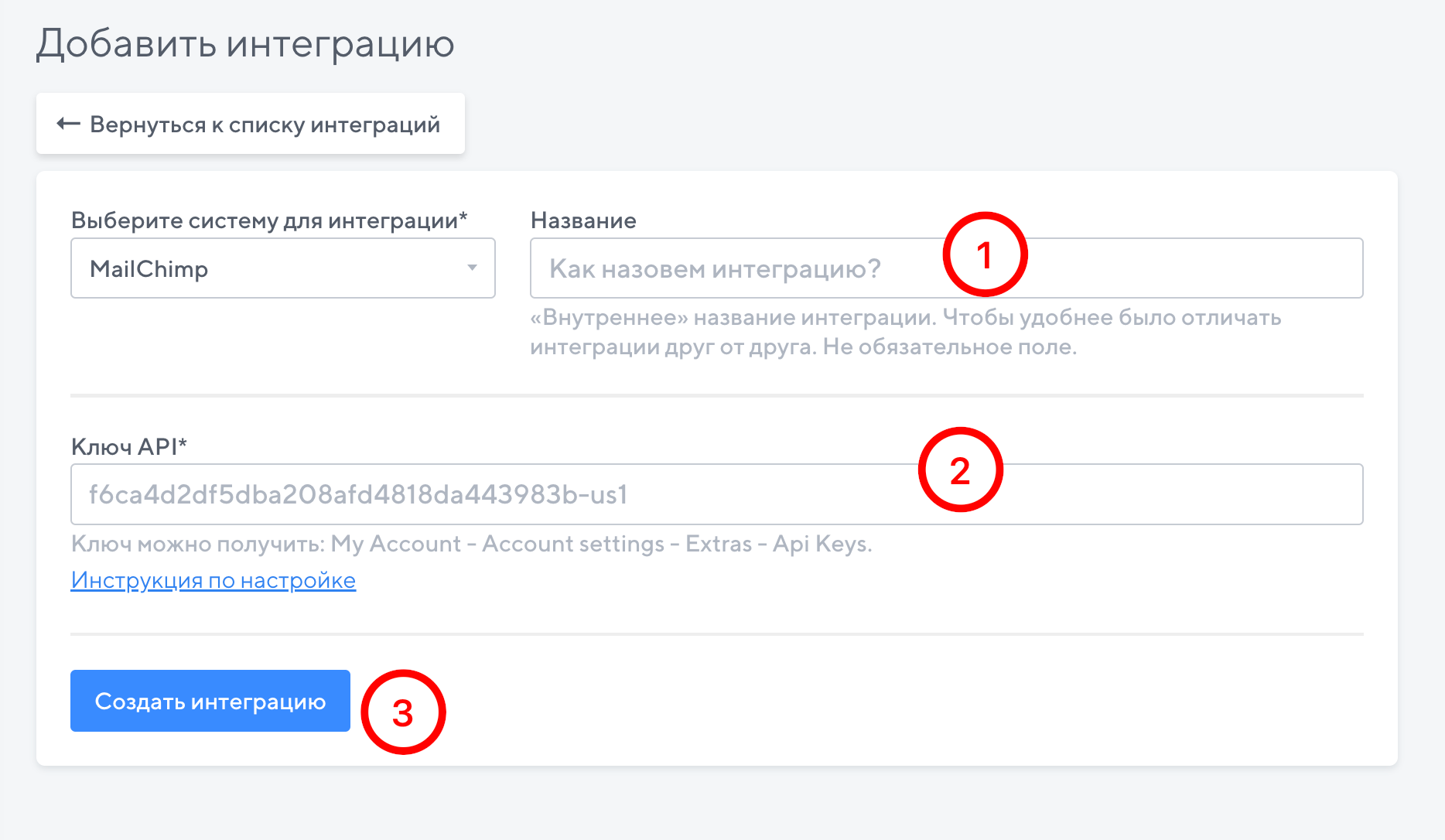The image size is (1445, 840).
Task: Click the Выберите систему для интеграции label
Action: coord(268,220)
